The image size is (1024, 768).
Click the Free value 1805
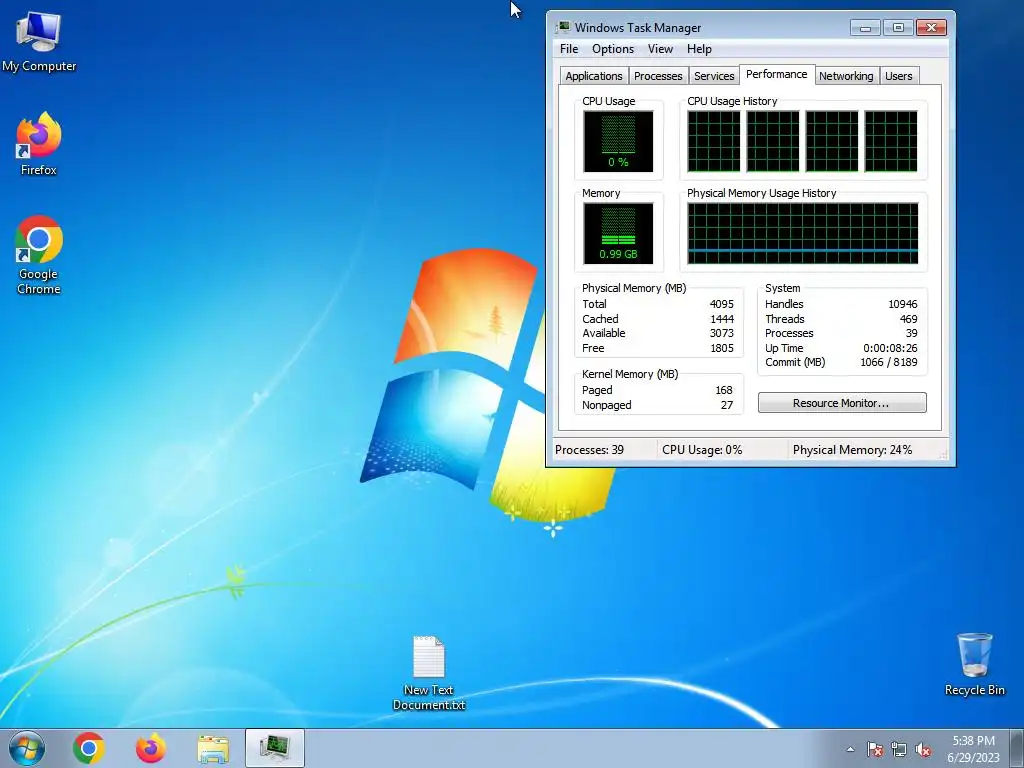tap(722, 348)
